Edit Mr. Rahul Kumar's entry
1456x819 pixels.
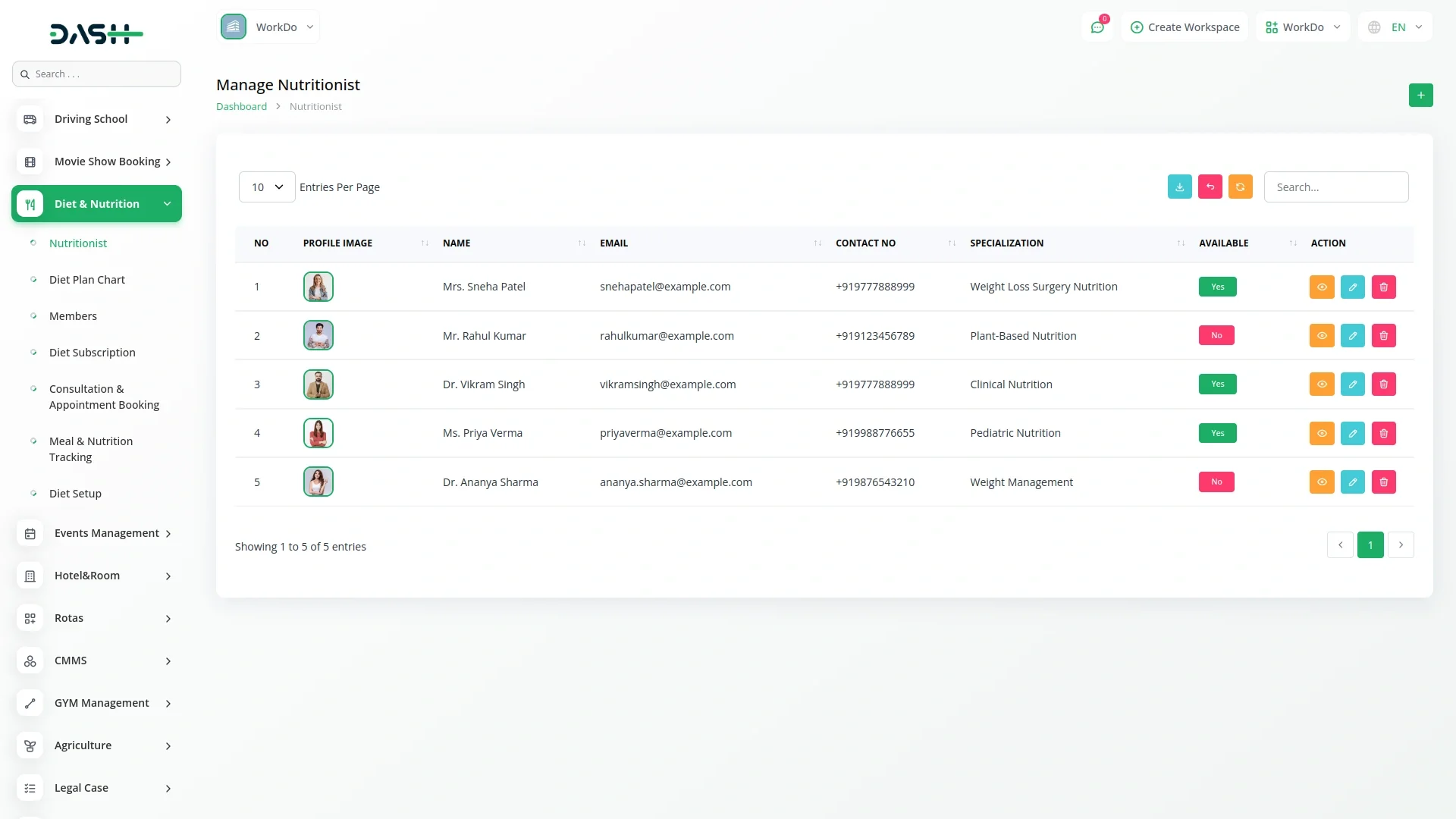(1352, 336)
